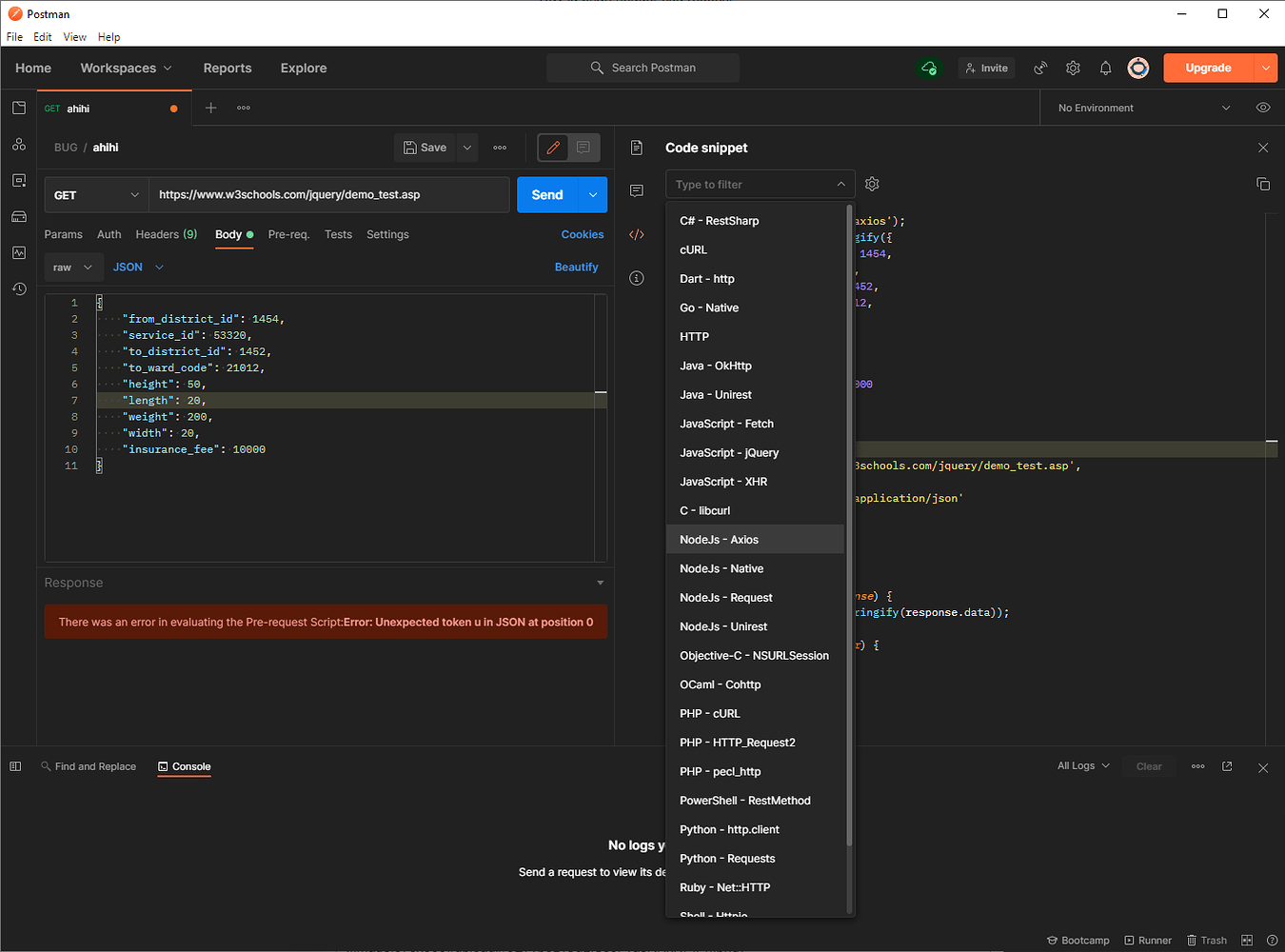Click the notifications bell icon
This screenshot has height=952, width=1285.
pos(1105,68)
